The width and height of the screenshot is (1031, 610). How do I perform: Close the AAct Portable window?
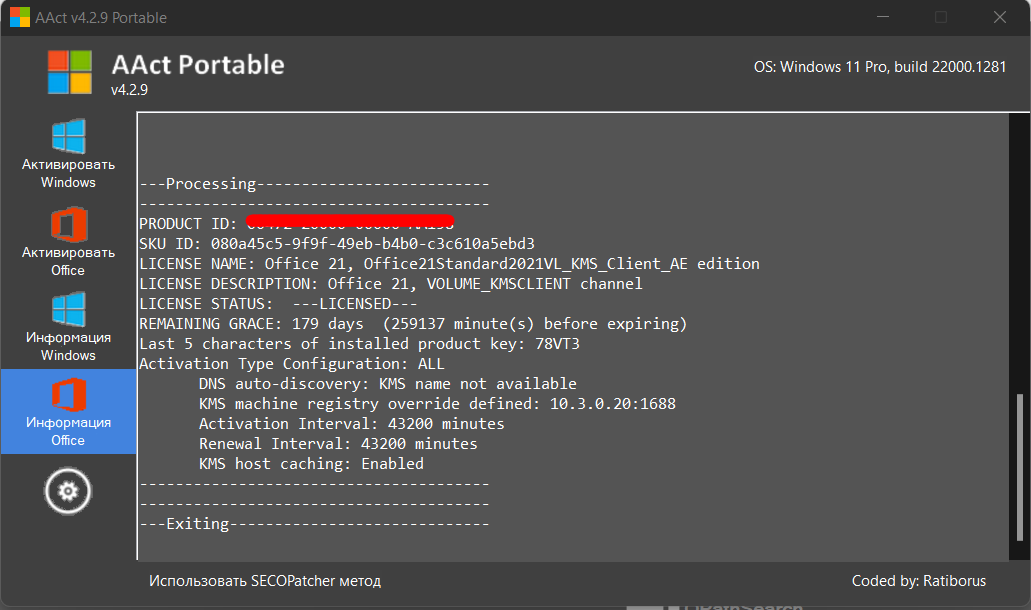(999, 17)
